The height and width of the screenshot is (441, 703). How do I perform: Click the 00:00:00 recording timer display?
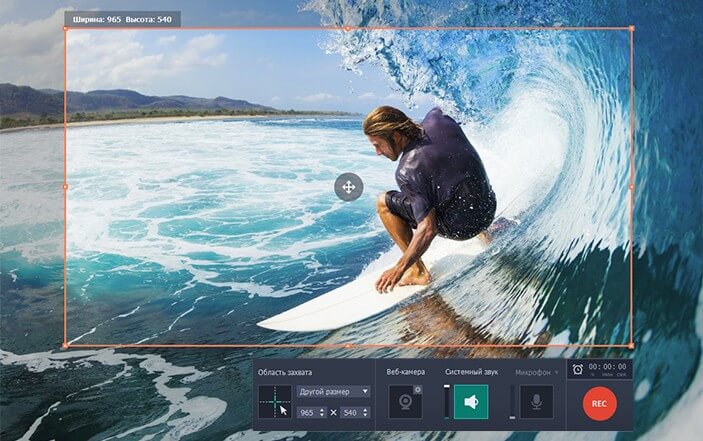tap(608, 368)
